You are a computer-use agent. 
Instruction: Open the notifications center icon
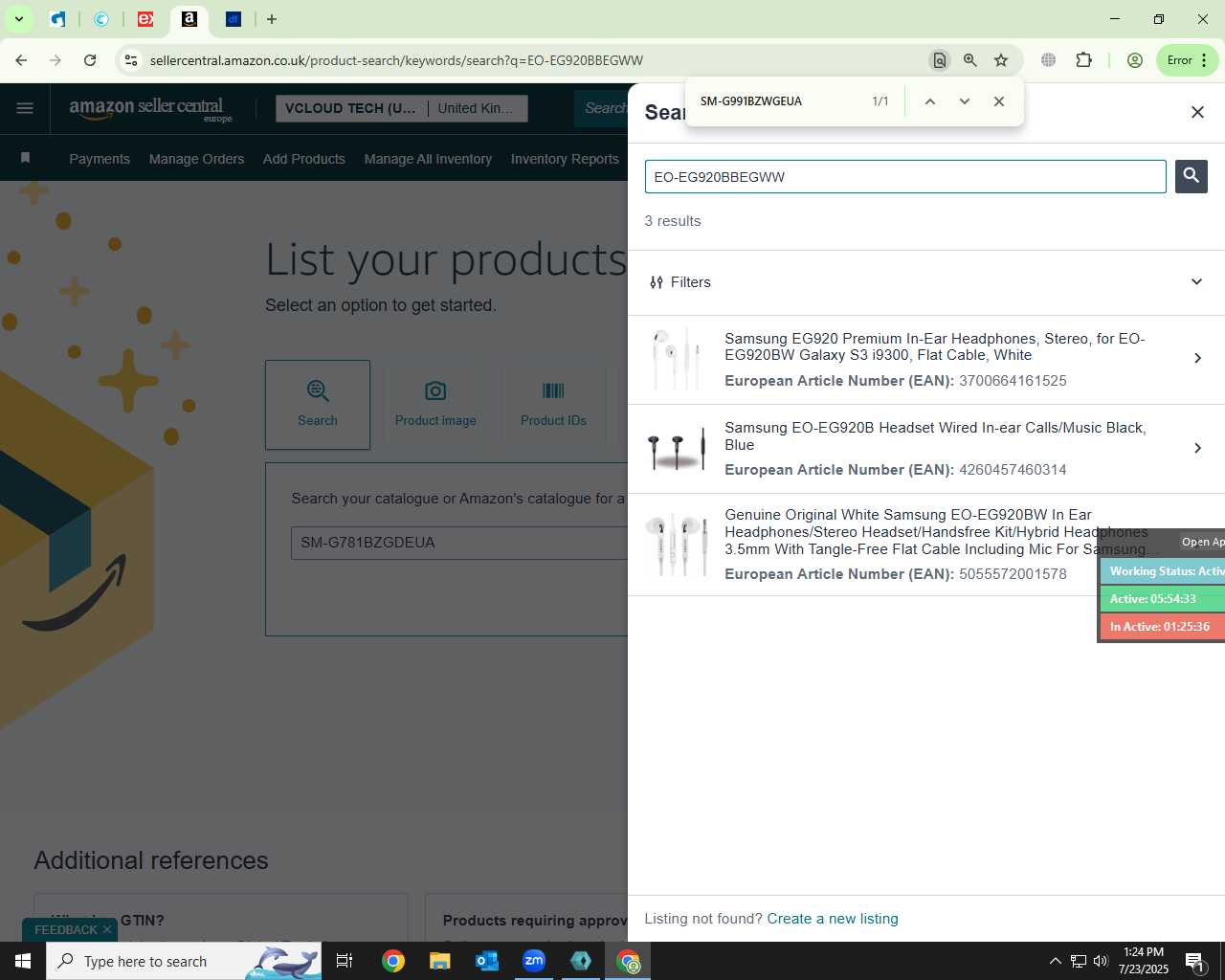[x=1194, y=961]
